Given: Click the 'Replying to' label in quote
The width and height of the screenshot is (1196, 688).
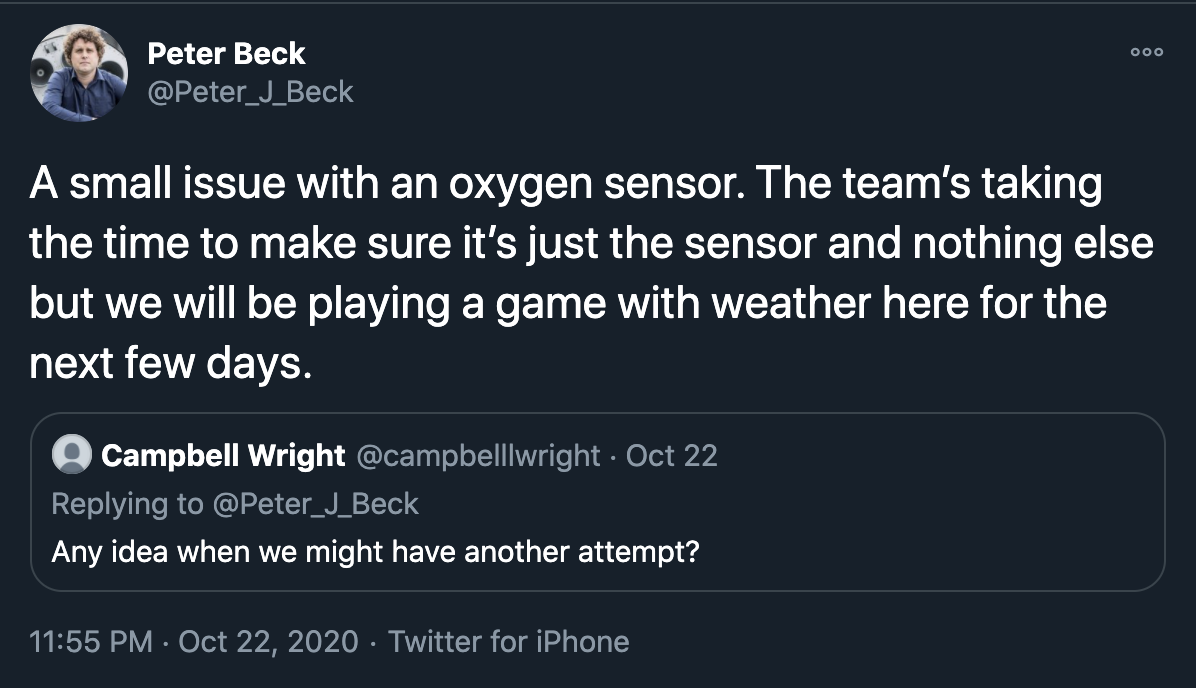Looking at the screenshot, I should pos(127,504).
